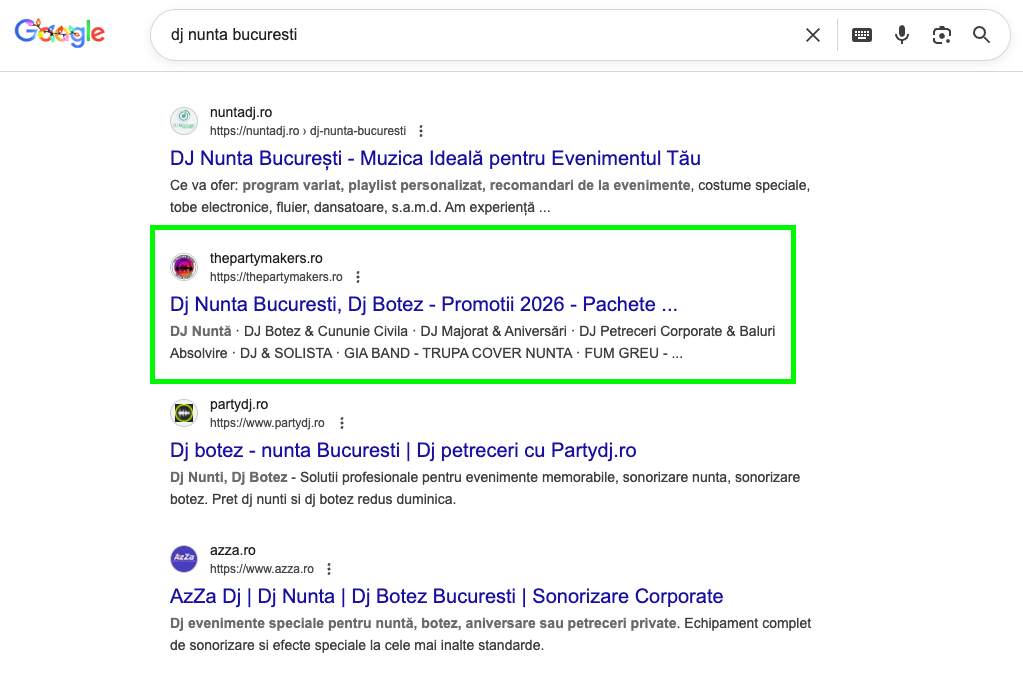Open Dj botez - nunta Bucuresti Partydj.ro result

(403, 451)
